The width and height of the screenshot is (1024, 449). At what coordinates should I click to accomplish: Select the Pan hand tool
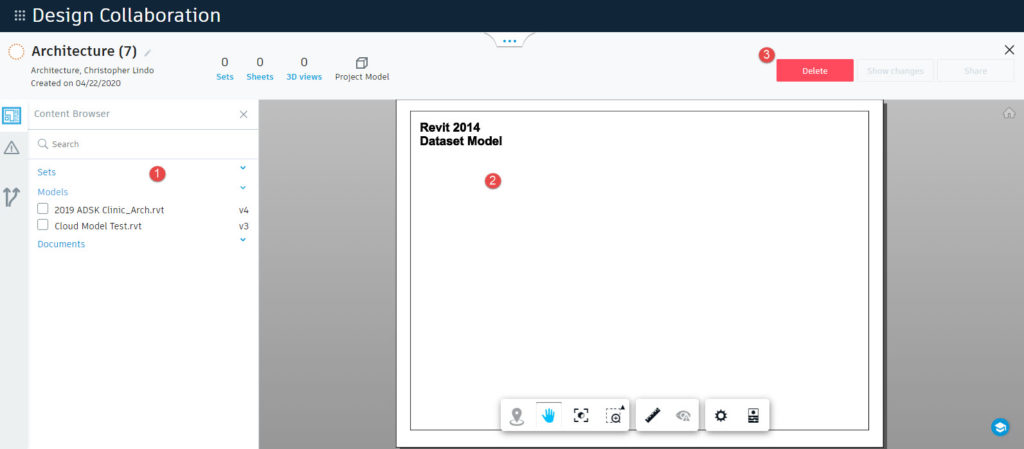[549, 416]
